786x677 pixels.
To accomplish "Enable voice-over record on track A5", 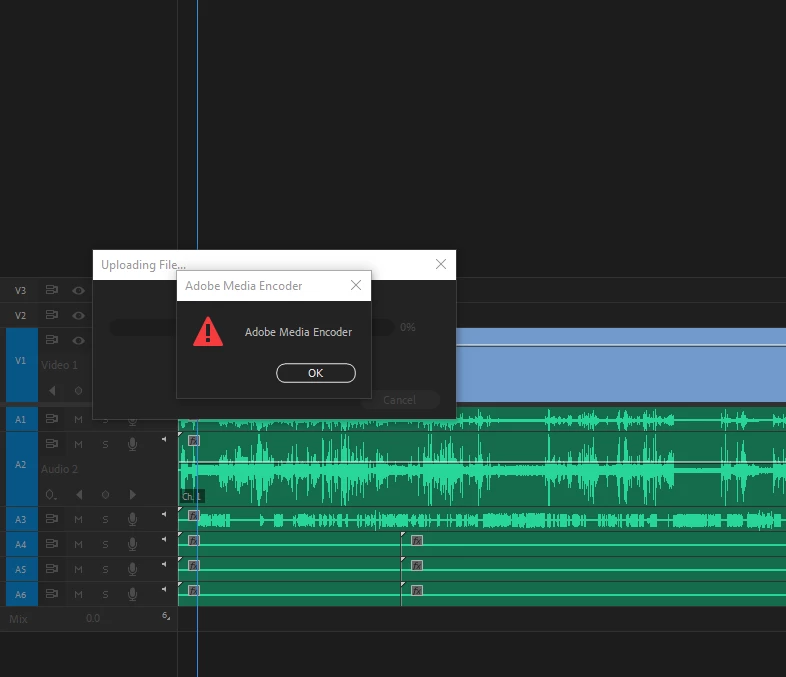I will pos(132,570).
